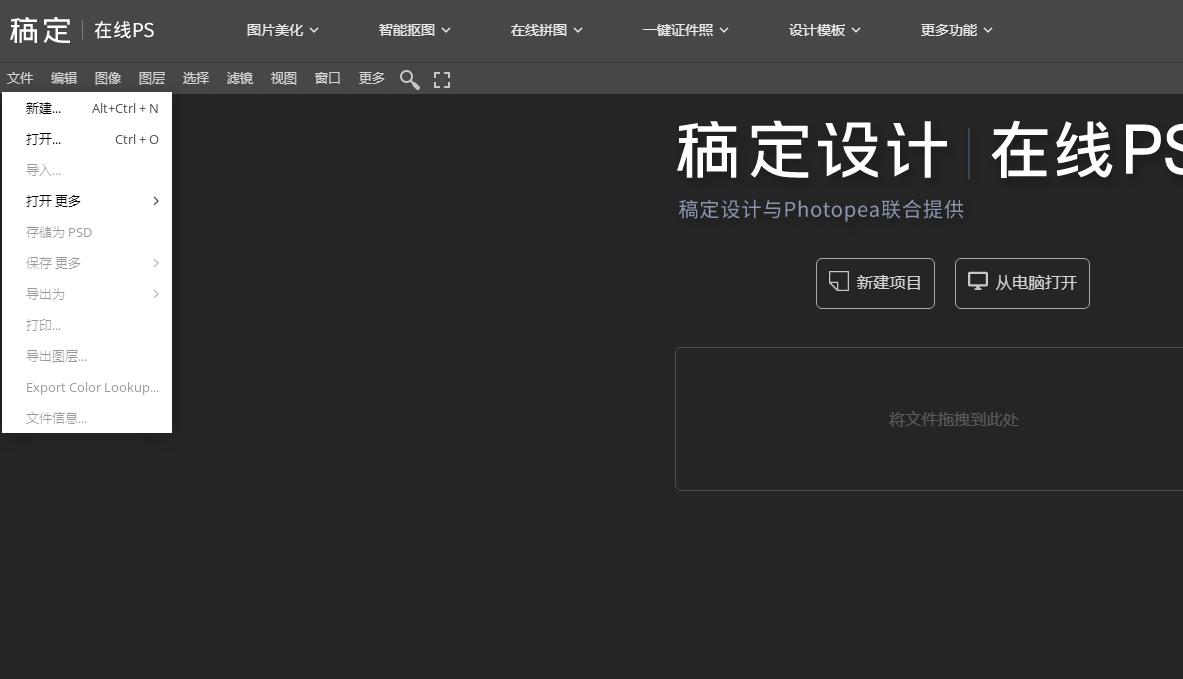
Task: Click the monitor icon beside 从电脑打开
Action: tap(977, 282)
